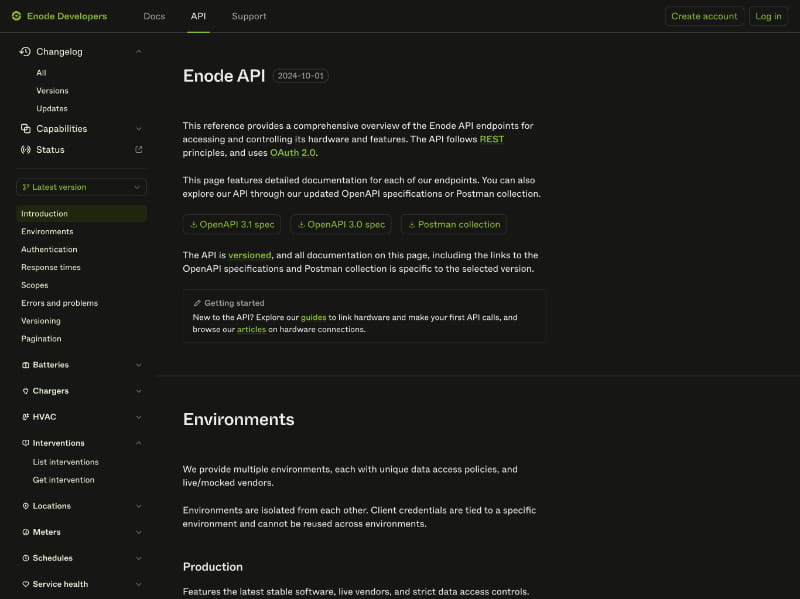Expand the Locations section chevron

[x=138, y=506]
